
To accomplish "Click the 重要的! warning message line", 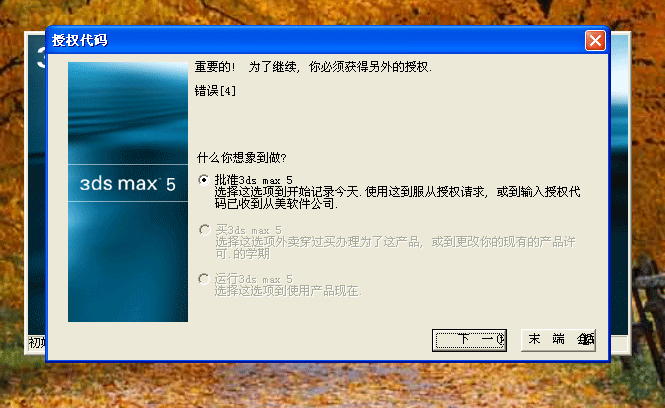I will point(313,67).
